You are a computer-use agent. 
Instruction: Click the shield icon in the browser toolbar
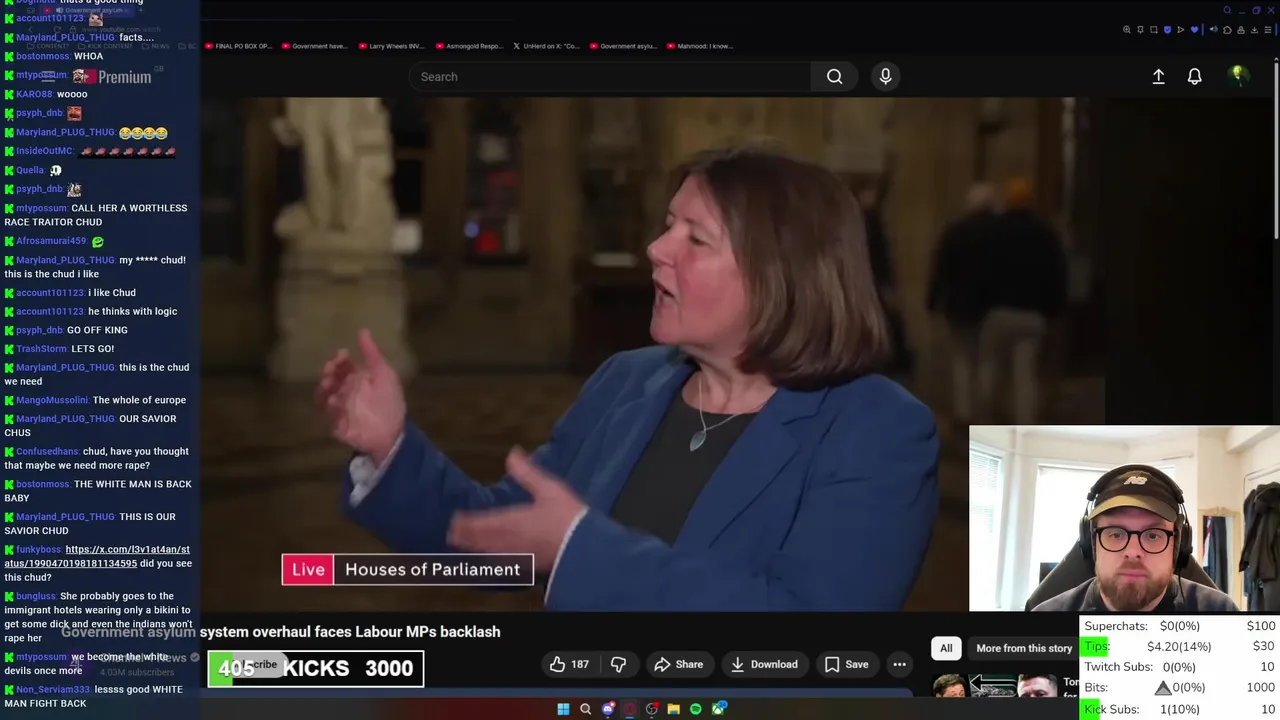click(x=1167, y=30)
